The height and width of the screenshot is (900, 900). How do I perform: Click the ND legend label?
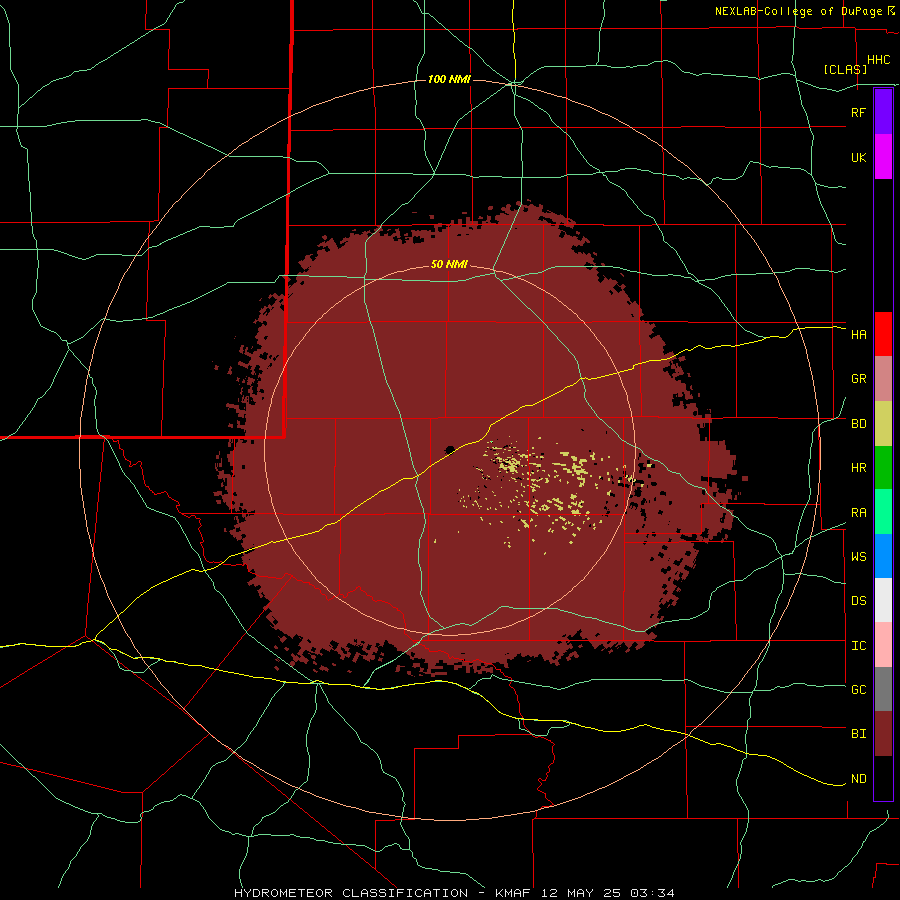(x=858, y=779)
